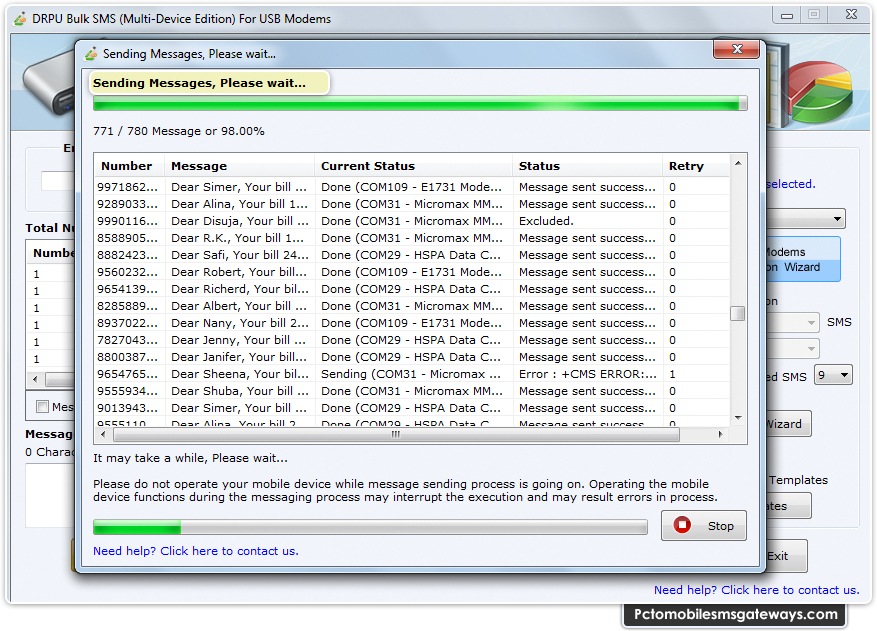
Task: Expand the top-right combo box in main window
Action: click(805, 219)
